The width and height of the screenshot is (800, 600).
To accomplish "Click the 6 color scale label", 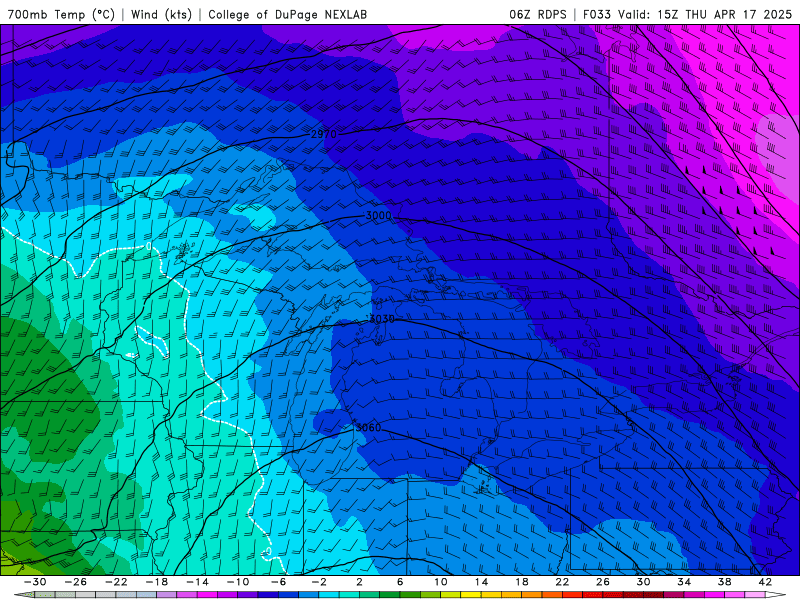I will click(x=400, y=582).
